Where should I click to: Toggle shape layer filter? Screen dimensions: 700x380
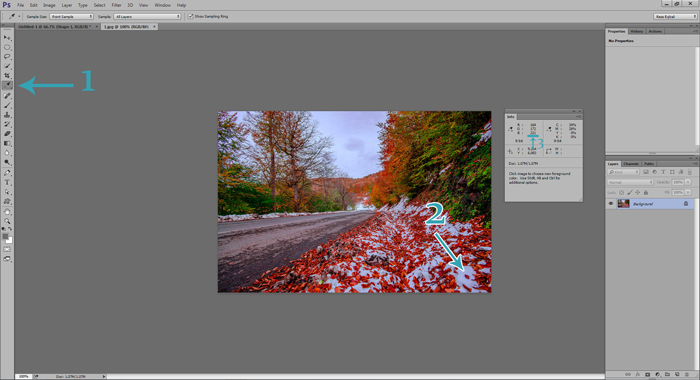click(672, 172)
